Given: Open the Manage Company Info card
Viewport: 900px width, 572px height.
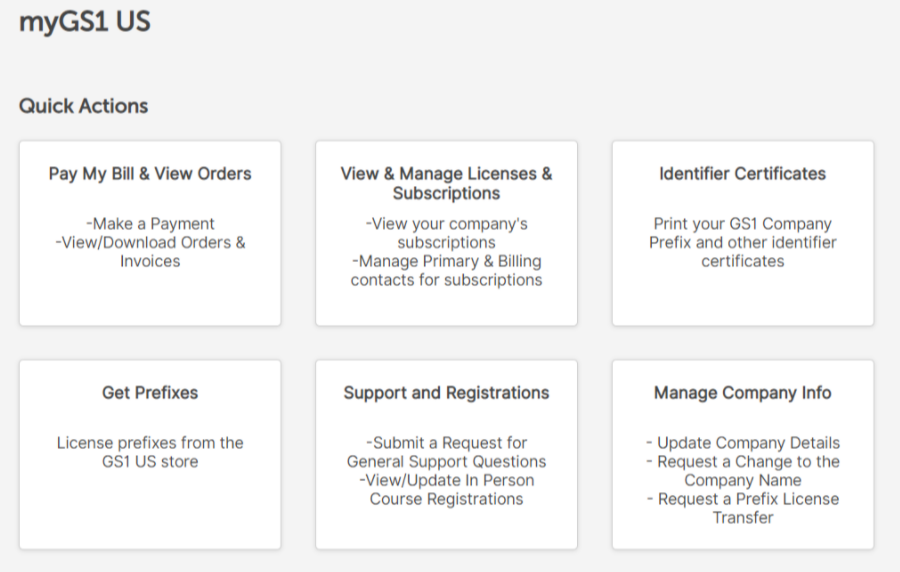Looking at the screenshot, I should tap(743, 455).
